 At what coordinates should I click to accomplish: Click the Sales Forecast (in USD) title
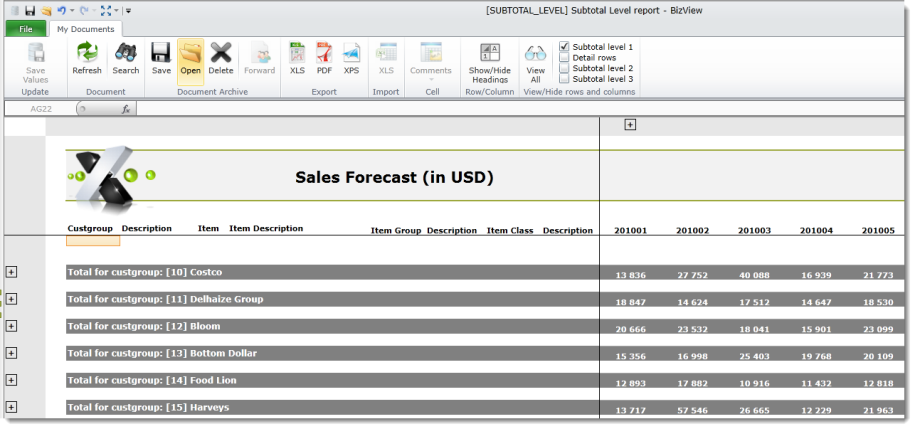[x=394, y=177]
